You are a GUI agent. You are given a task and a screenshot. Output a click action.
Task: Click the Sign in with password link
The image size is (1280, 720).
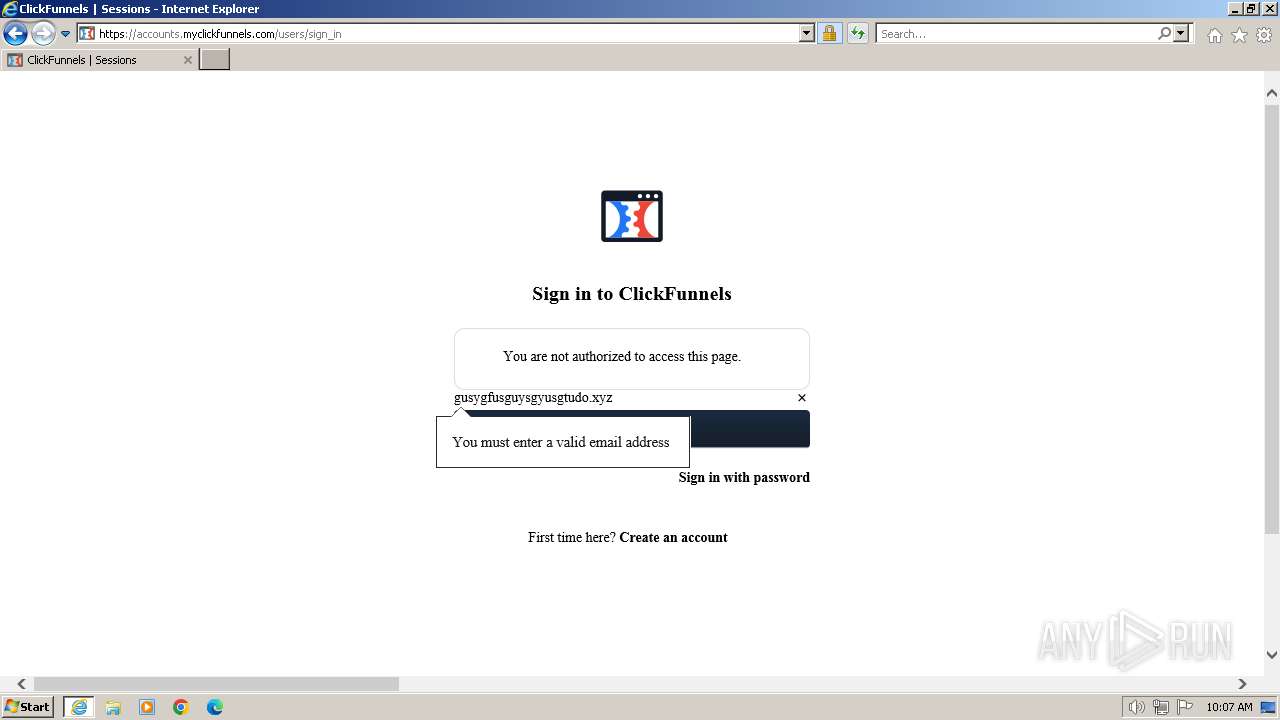pyautogui.click(x=744, y=477)
